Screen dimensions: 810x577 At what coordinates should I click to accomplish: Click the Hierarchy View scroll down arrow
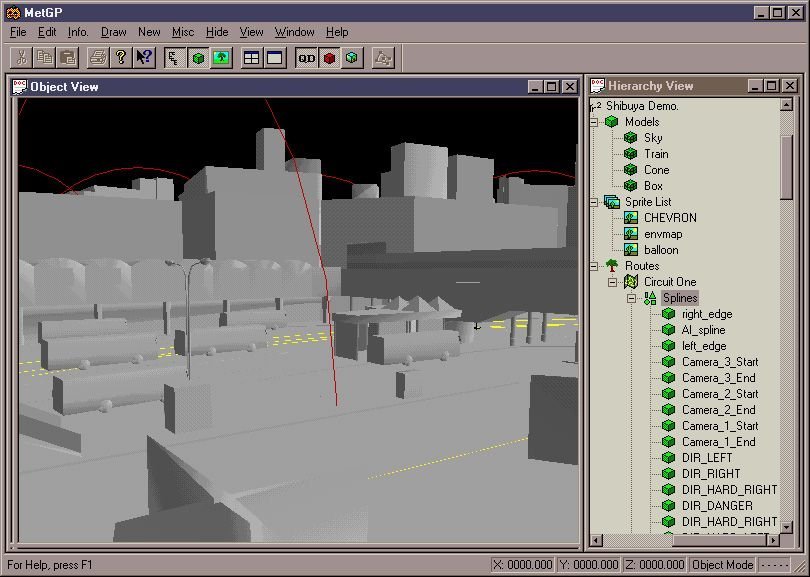(786, 527)
